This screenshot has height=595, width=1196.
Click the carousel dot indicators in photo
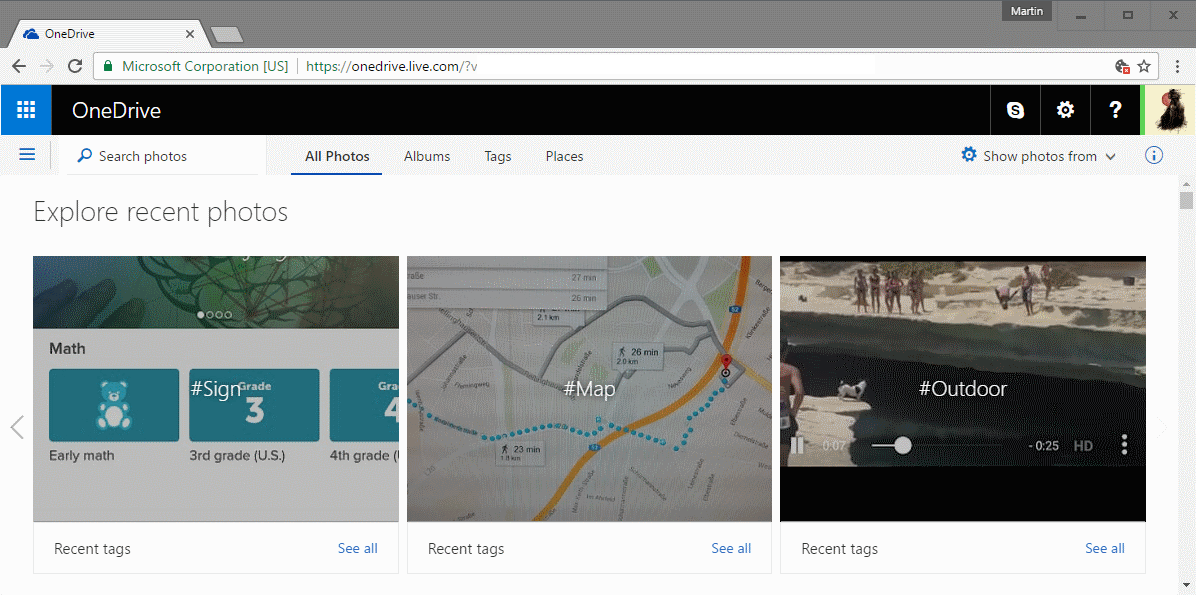[214, 314]
